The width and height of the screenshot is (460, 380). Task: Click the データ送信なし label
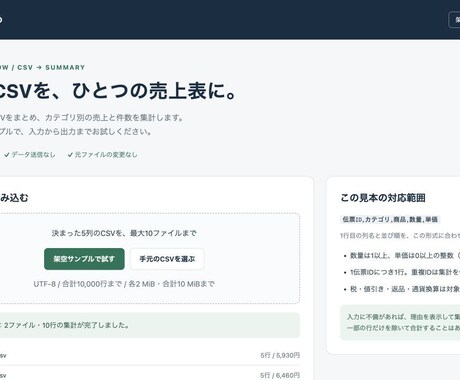30,155
